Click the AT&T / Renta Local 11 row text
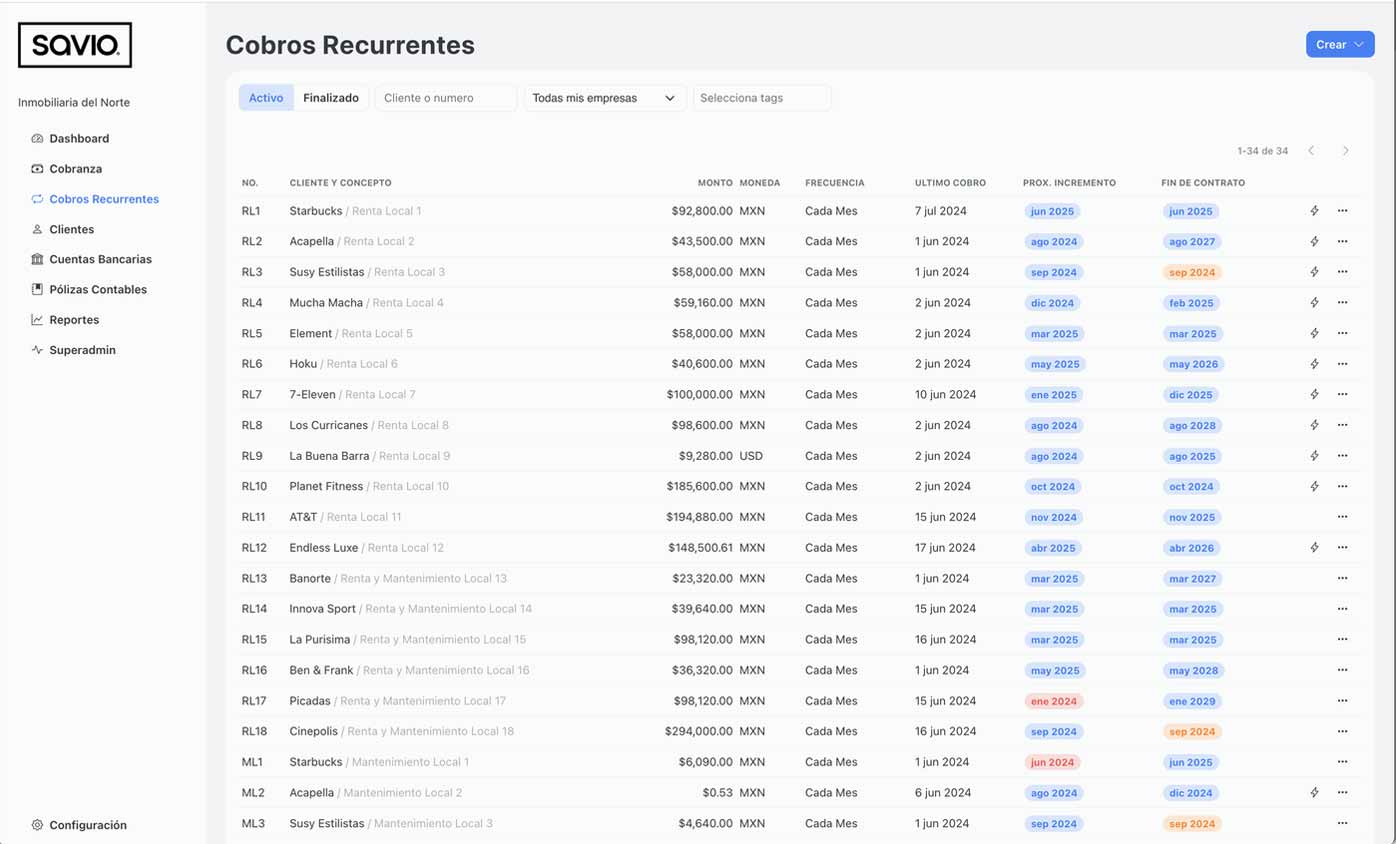Viewport: 1396px width, 844px height. (x=345, y=517)
